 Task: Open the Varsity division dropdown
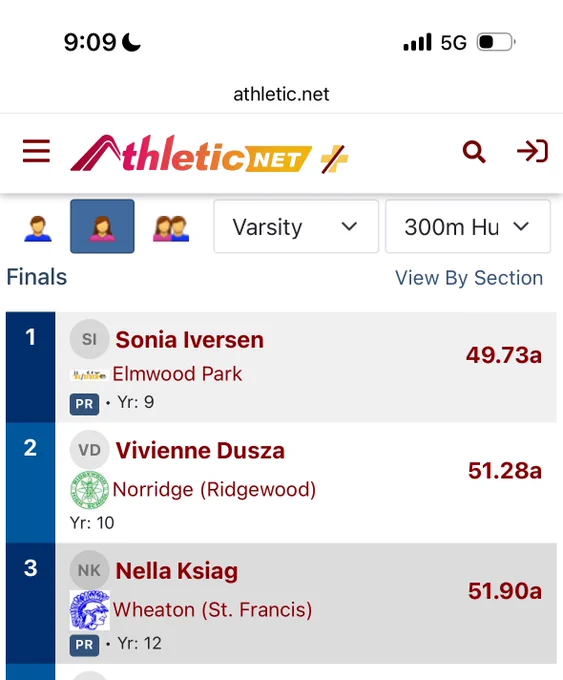point(296,226)
